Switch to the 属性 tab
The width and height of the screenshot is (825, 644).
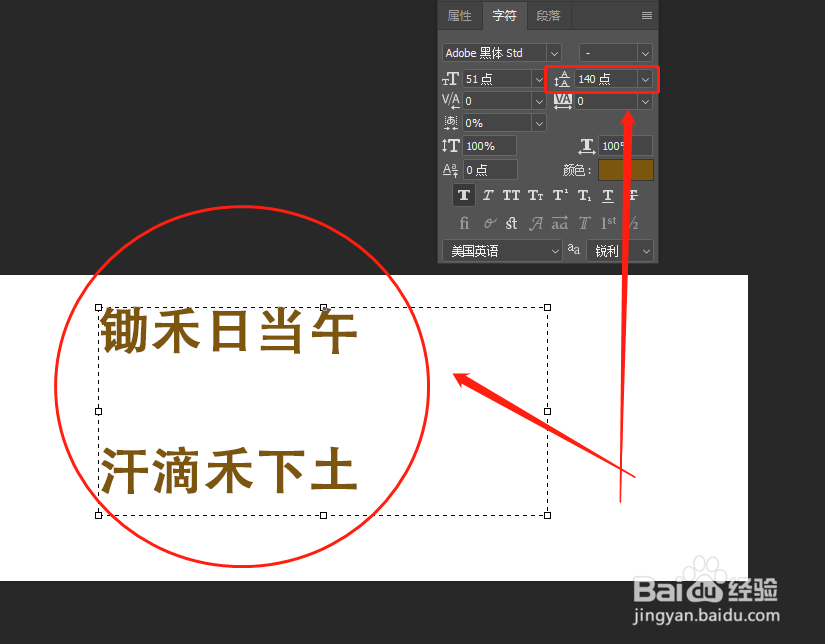click(x=459, y=16)
